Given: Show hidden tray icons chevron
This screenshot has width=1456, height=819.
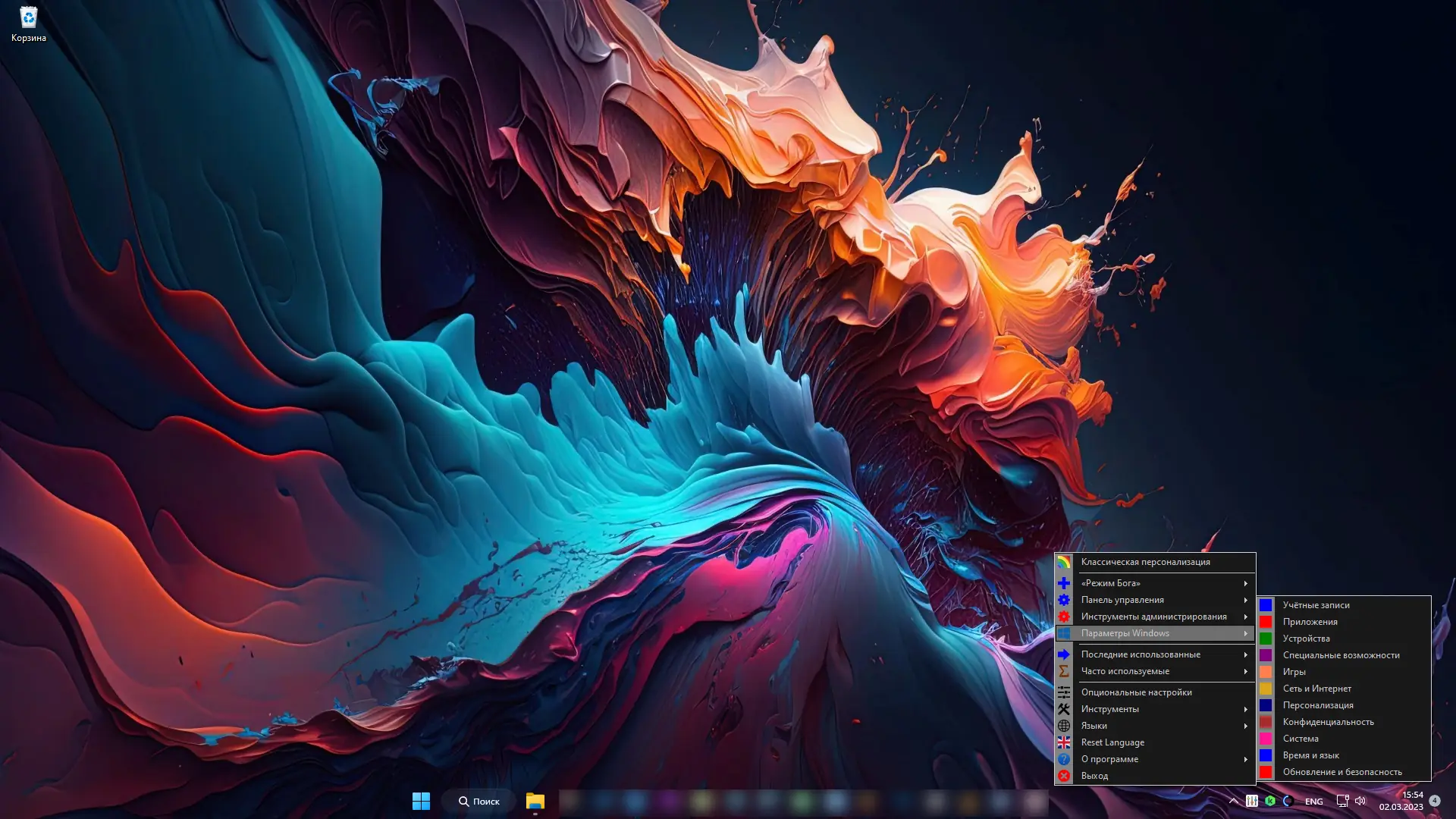Looking at the screenshot, I should pyautogui.click(x=1233, y=801).
